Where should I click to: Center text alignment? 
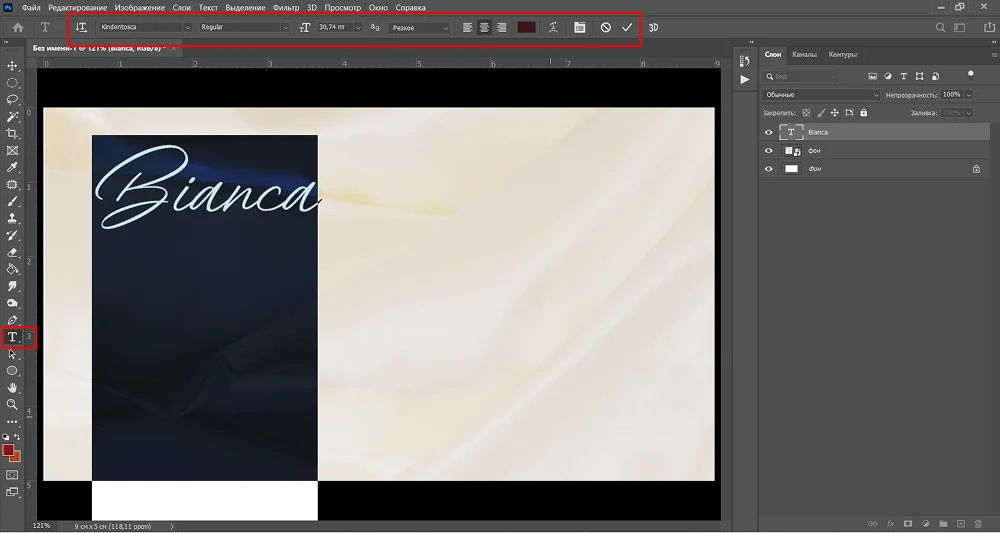[485, 27]
